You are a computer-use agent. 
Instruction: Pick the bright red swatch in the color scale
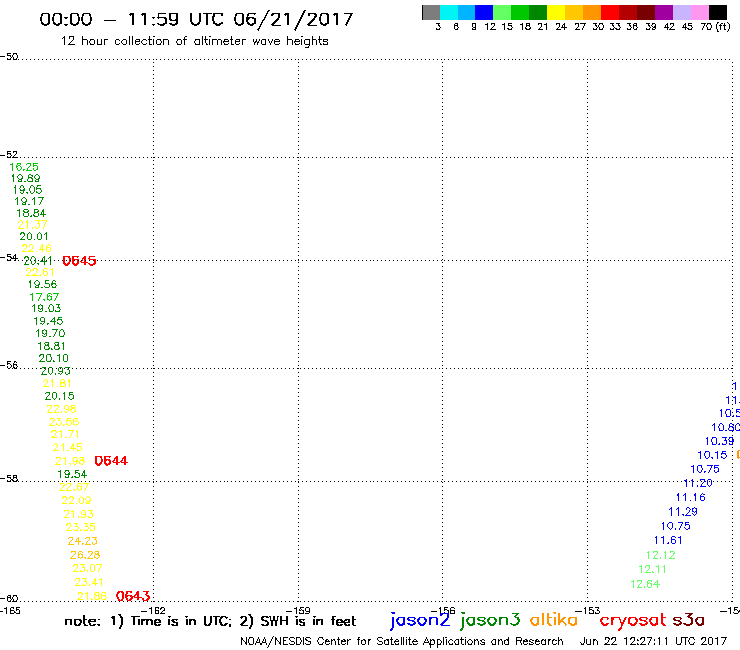tap(610, 12)
